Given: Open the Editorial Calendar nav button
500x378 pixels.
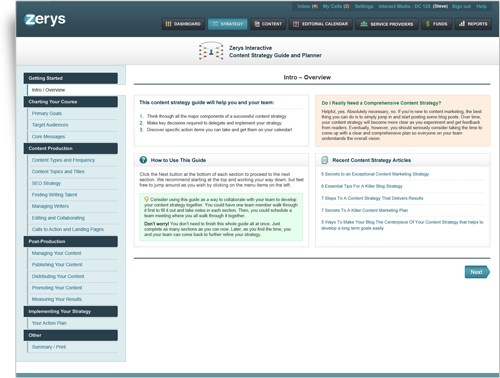Looking at the screenshot, I should 320,24.
